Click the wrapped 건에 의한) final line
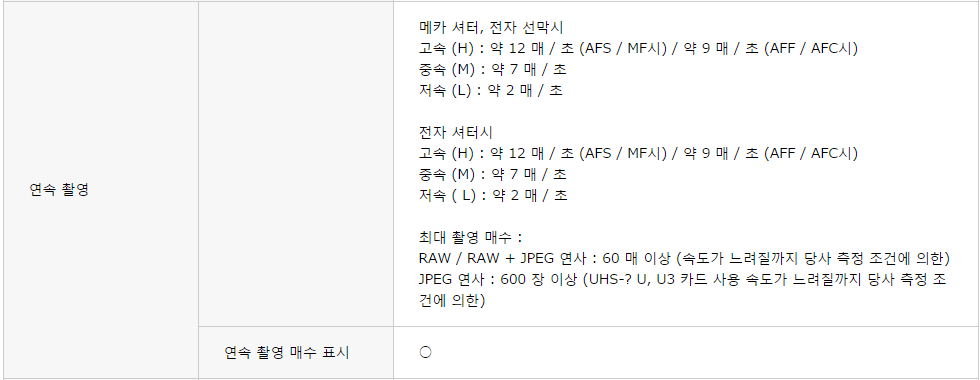The image size is (980, 380). 451,301
